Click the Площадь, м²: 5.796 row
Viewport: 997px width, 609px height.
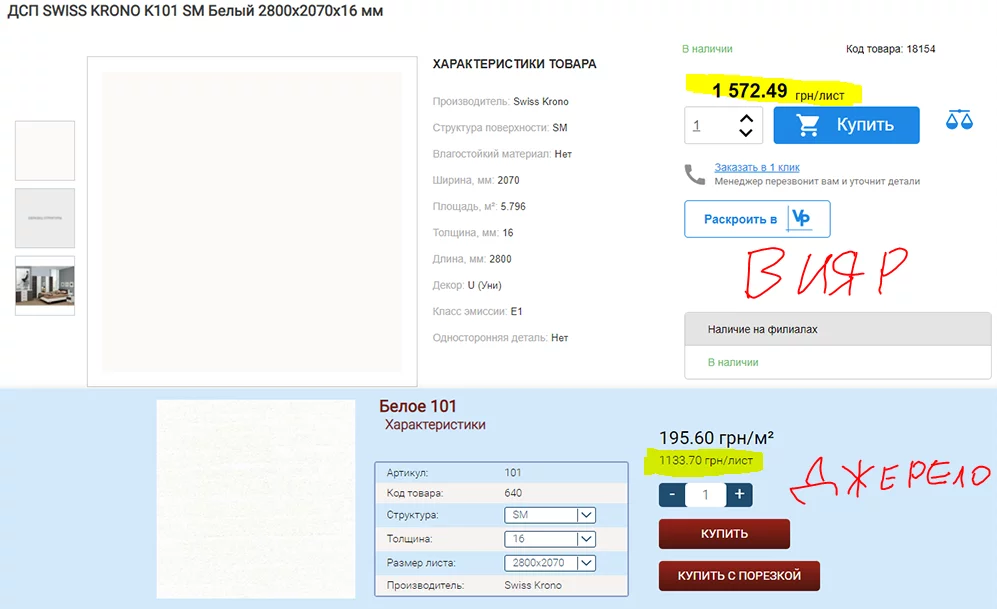[479, 207]
